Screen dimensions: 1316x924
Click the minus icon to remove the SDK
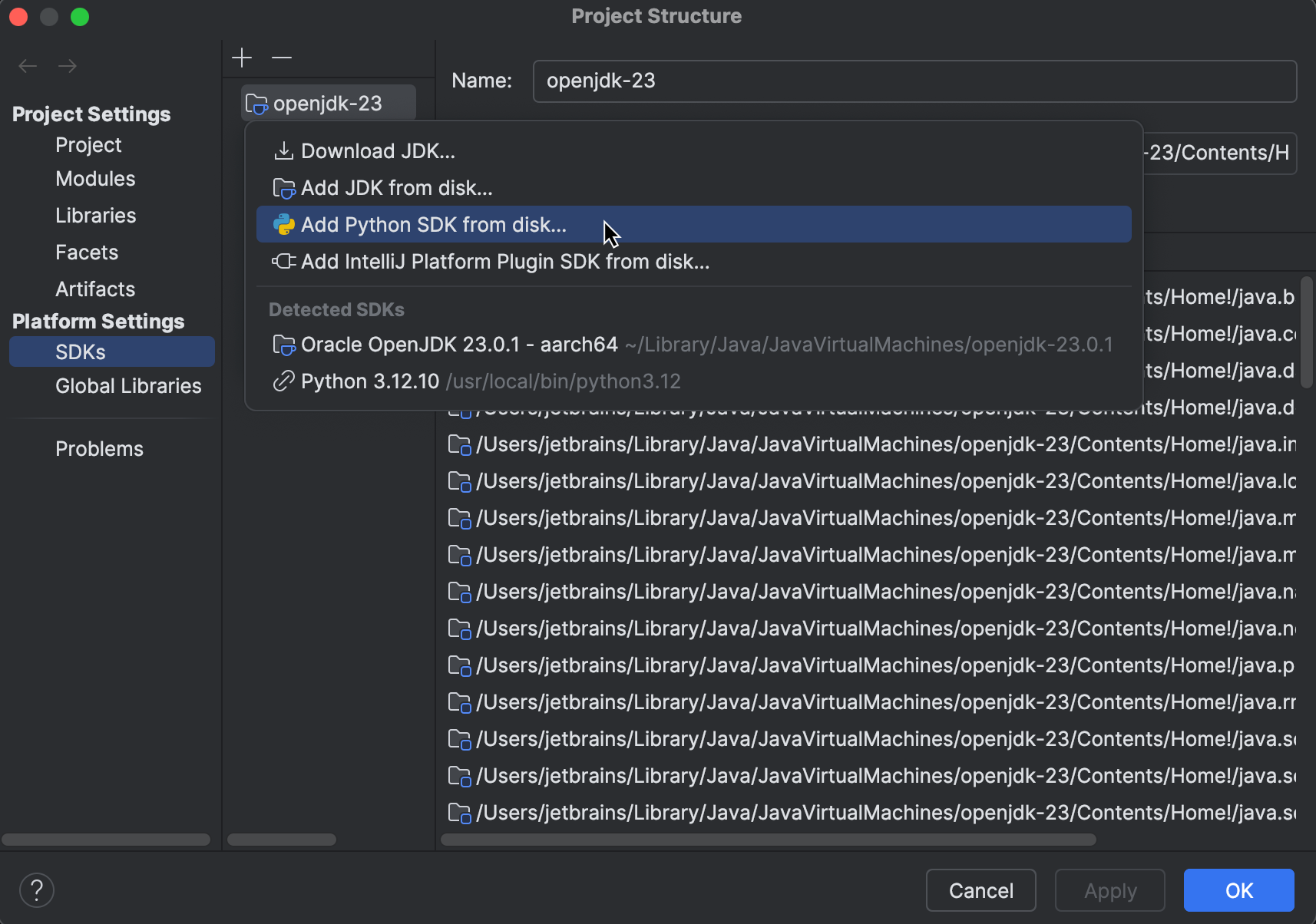click(282, 58)
